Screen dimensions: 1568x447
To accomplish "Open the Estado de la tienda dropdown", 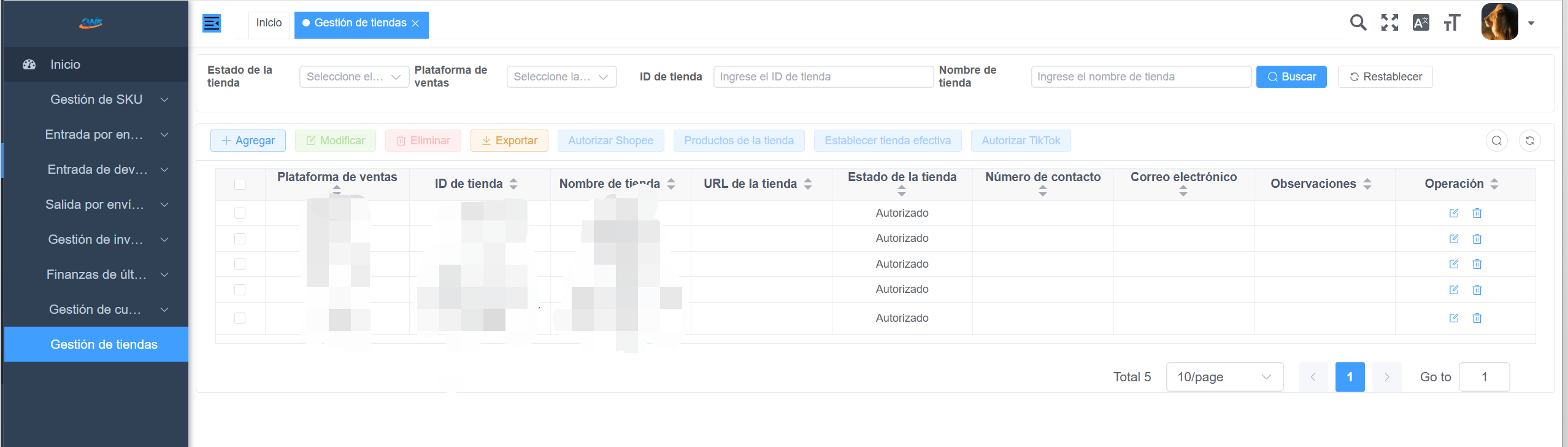I will click(x=354, y=77).
